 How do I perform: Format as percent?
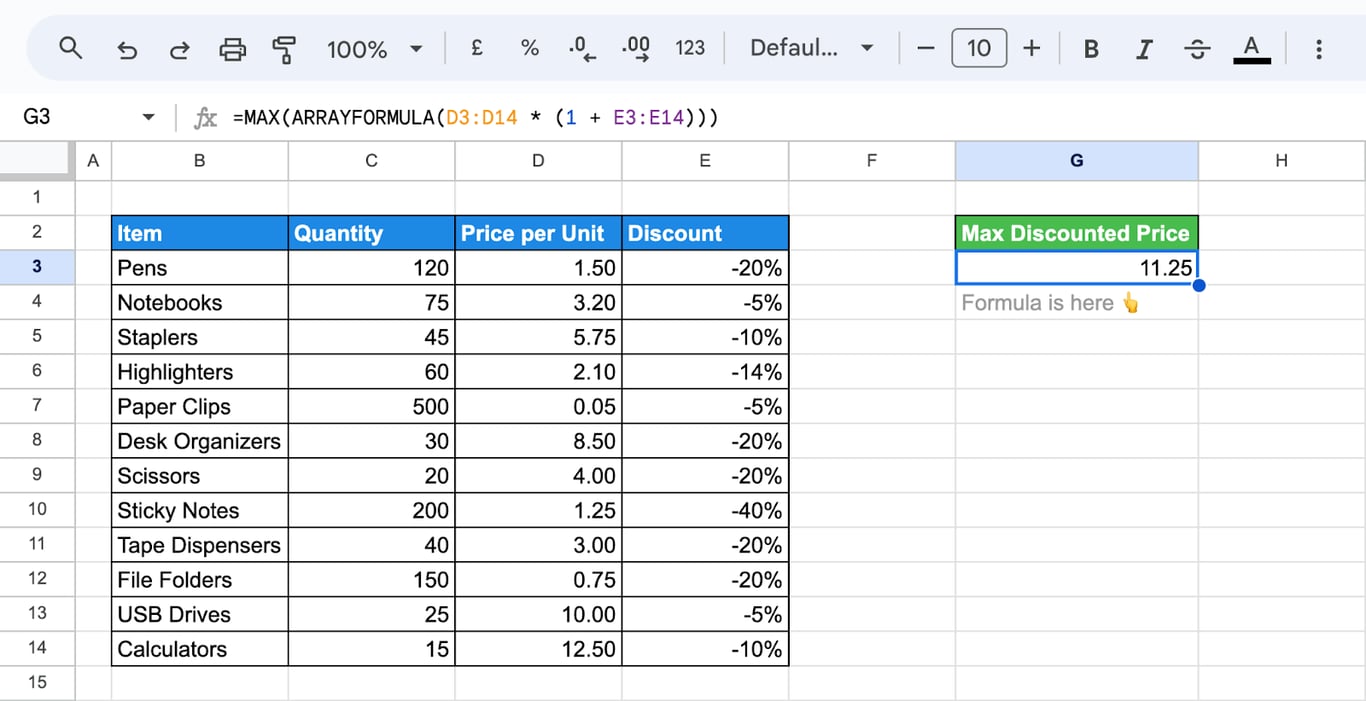click(x=530, y=47)
